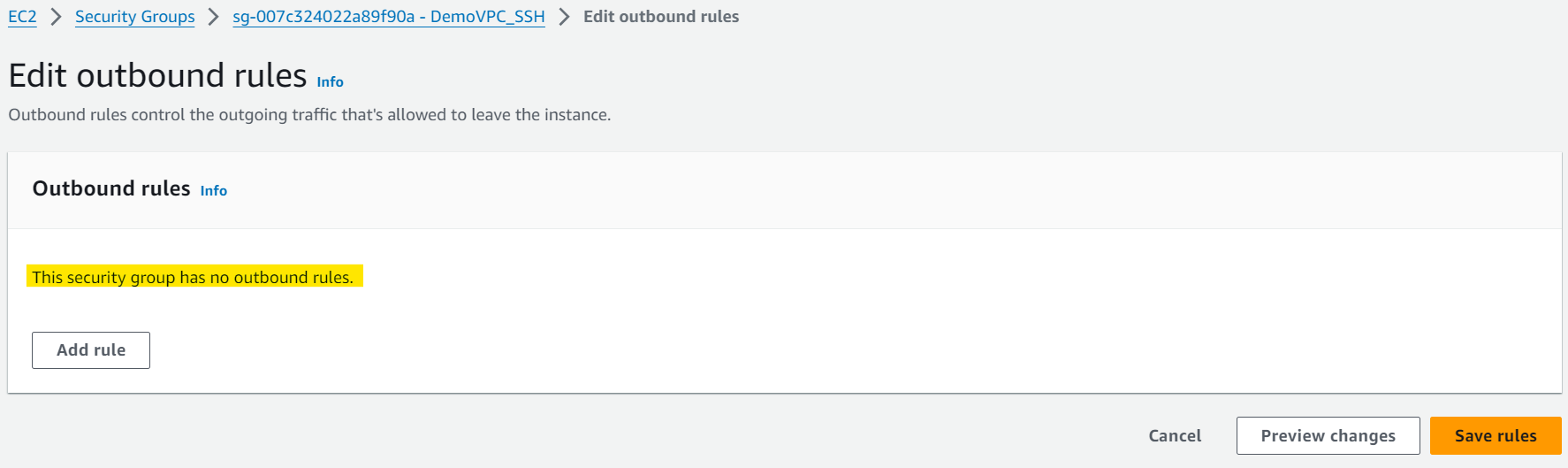Preview changes to the rules
1568x468 pixels.
pyautogui.click(x=1328, y=435)
